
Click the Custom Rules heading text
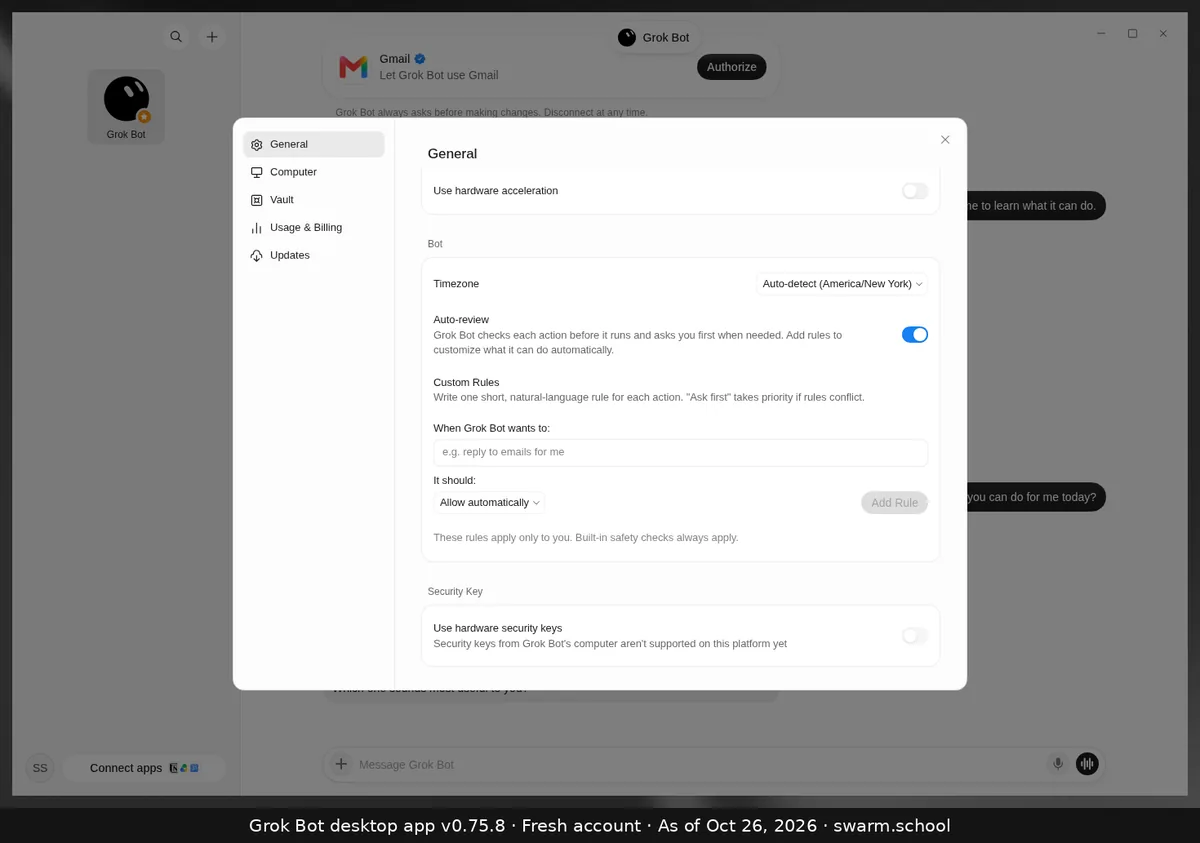pos(466,383)
